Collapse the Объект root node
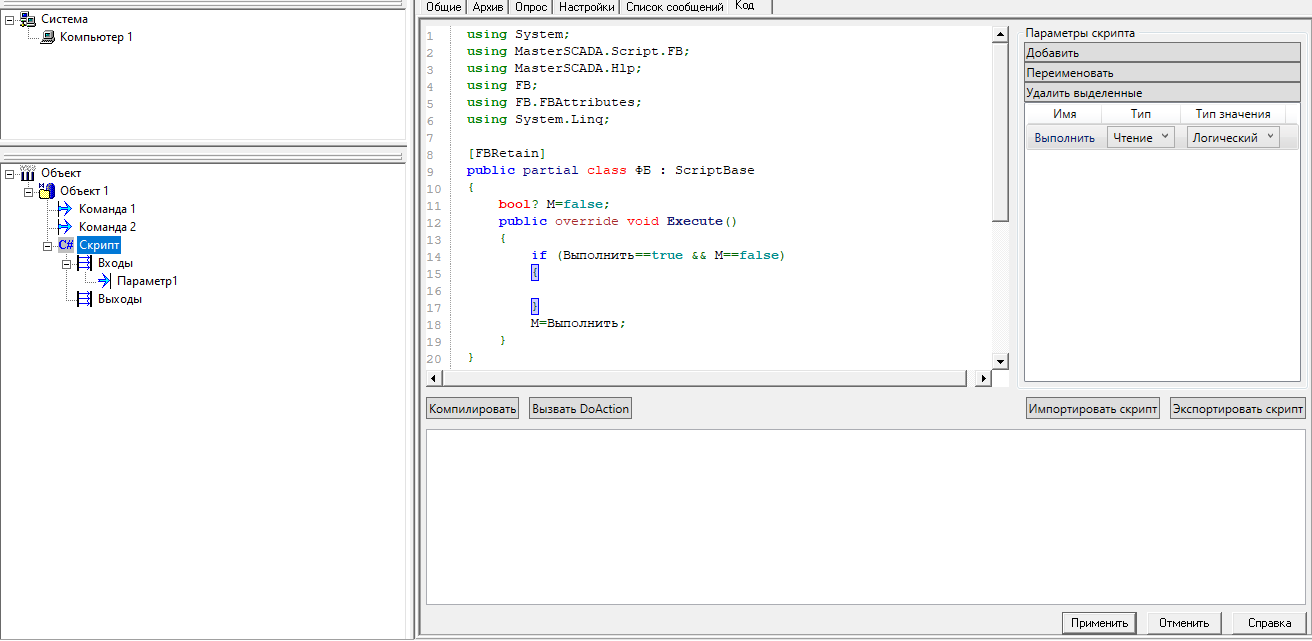This screenshot has height=641, width=1312. click(x=9, y=173)
